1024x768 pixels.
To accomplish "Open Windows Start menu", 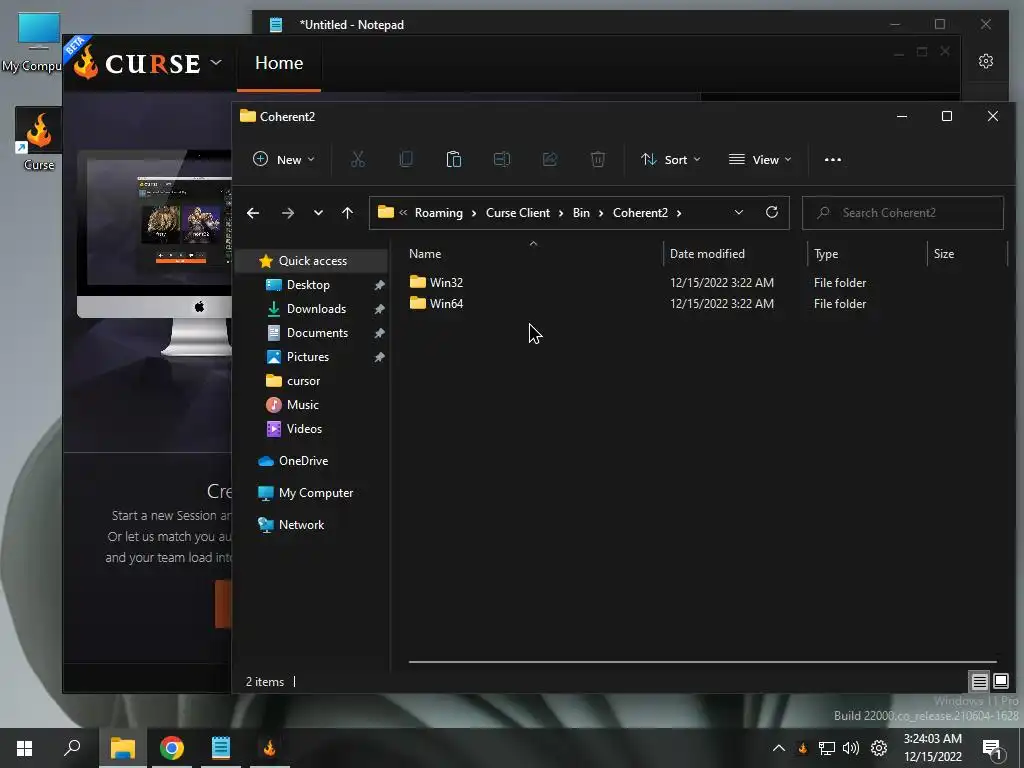I will pyautogui.click(x=24, y=748).
